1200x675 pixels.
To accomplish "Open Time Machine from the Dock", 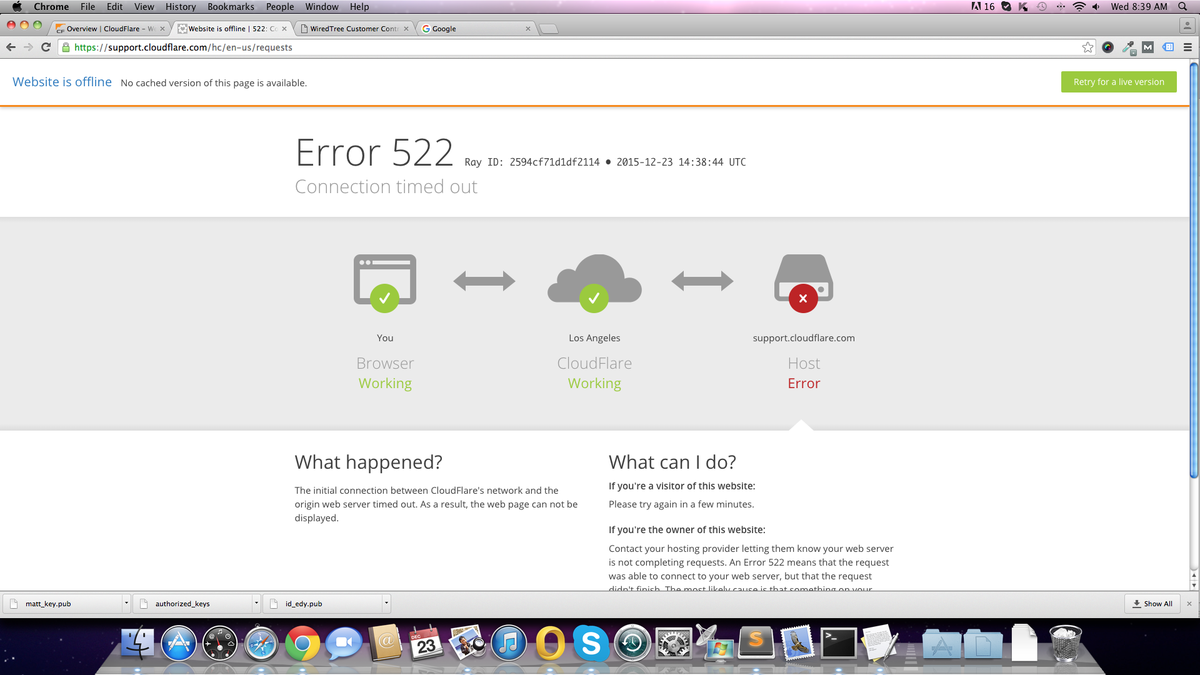I will click(x=632, y=644).
